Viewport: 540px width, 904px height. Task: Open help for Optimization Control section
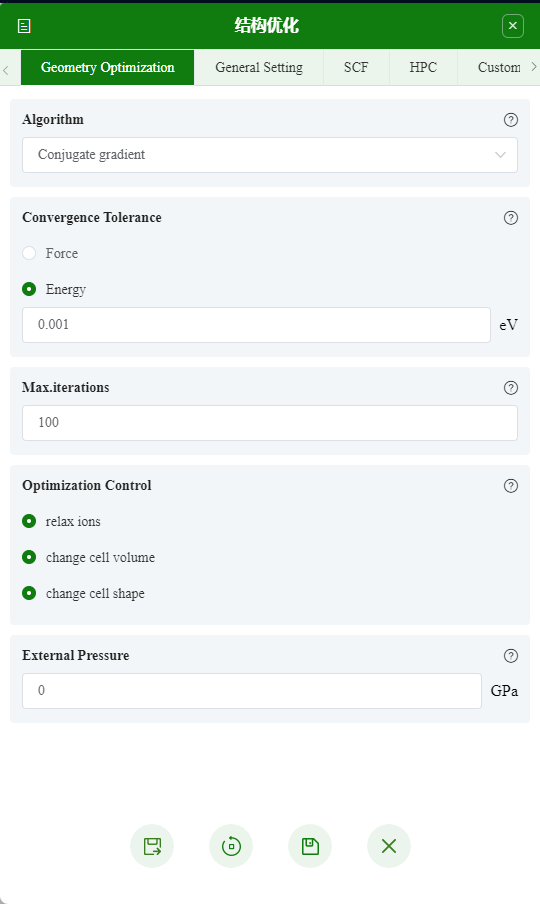click(x=511, y=486)
